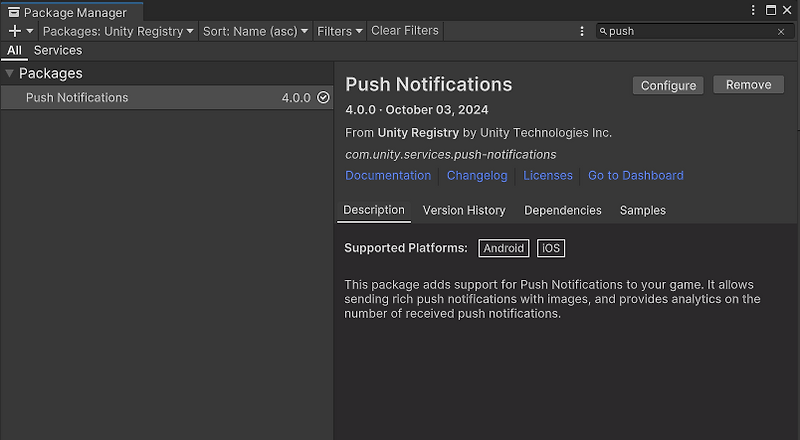Open the window's three-dot options menu
This screenshot has width=800, height=440.
click(x=753, y=10)
